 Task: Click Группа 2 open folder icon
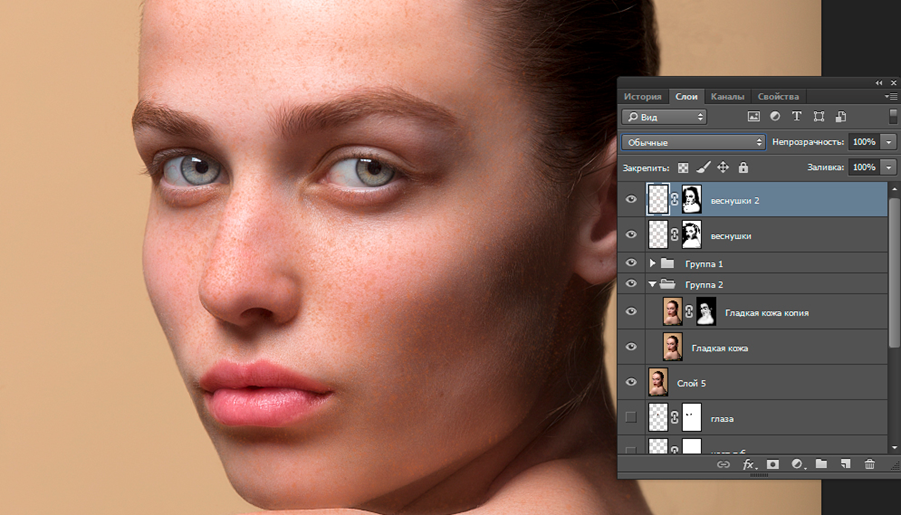[x=667, y=284]
